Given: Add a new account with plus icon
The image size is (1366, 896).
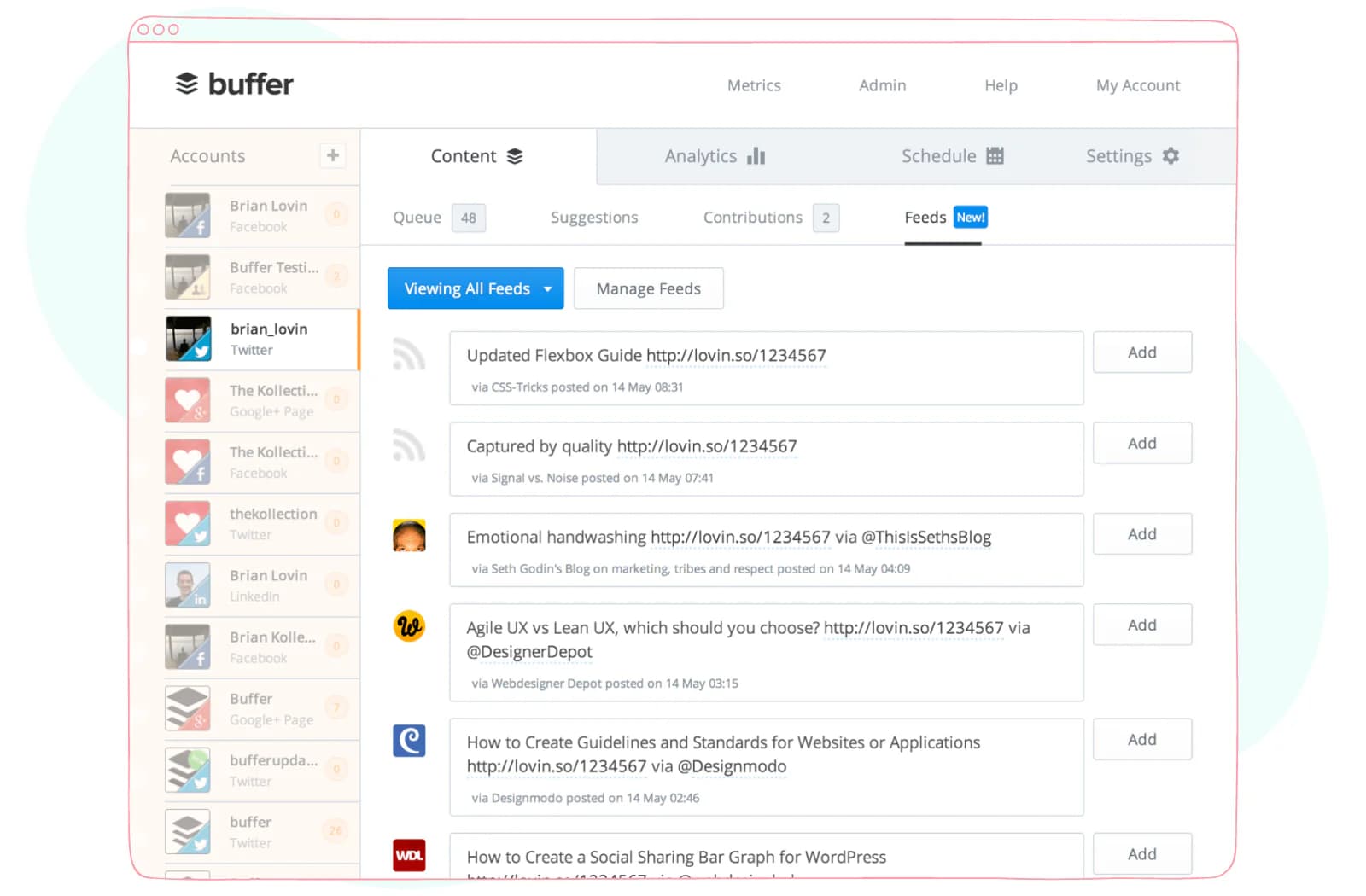Looking at the screenshot, I should (x=333, y=155).
